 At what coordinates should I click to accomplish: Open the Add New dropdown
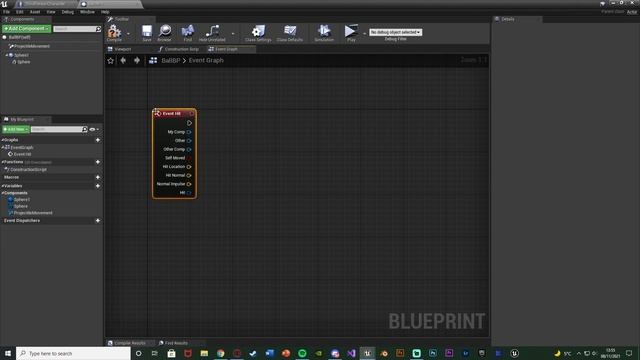[16, 129]
